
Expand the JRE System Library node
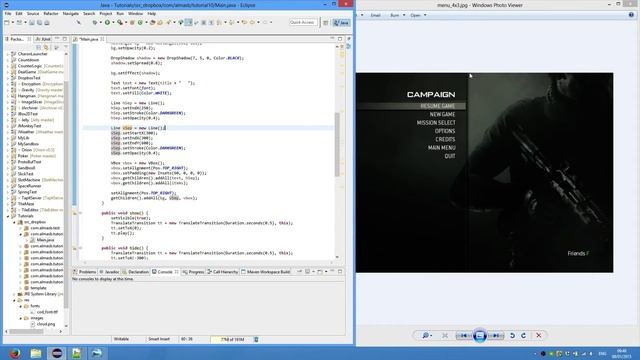tap(14, 294)
